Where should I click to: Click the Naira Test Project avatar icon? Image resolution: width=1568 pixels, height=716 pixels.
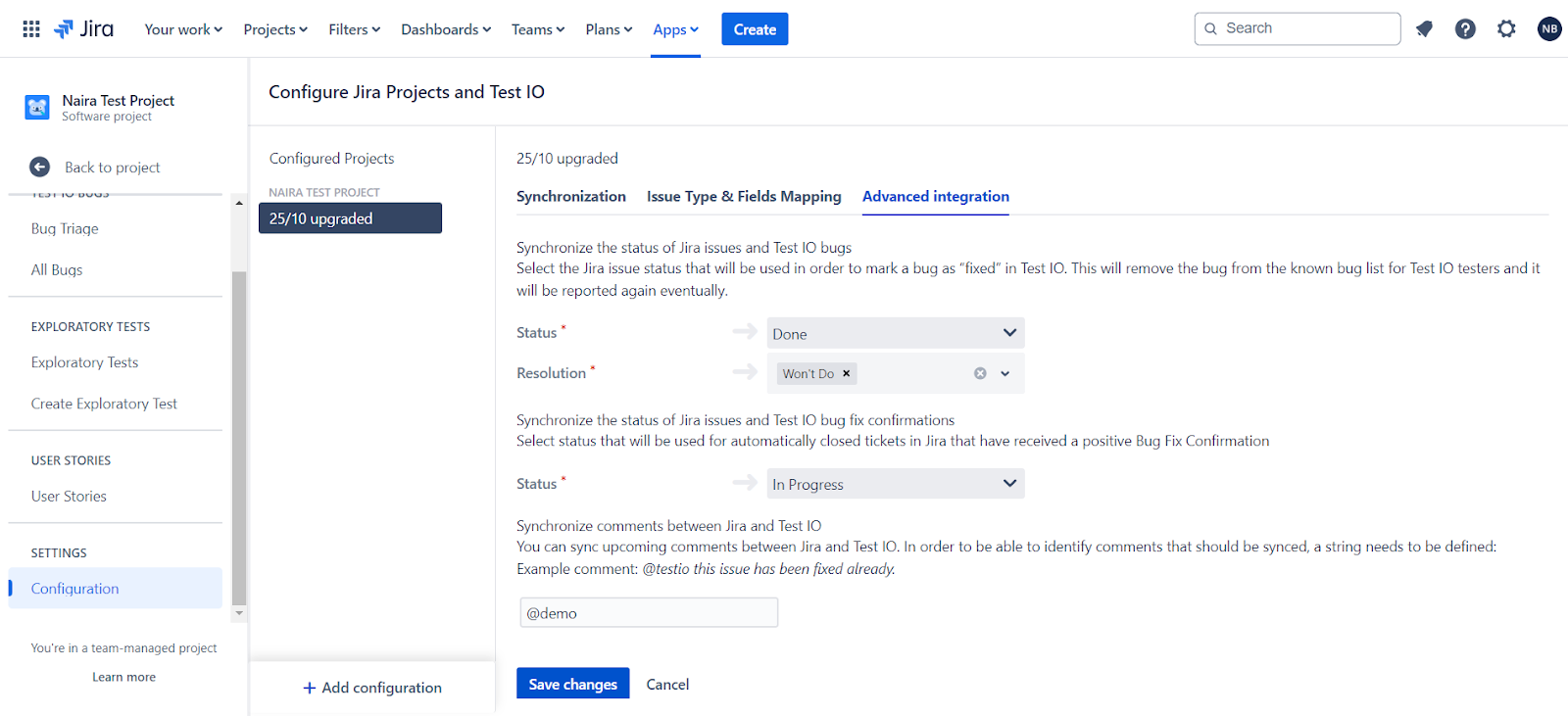coord(37,108)
